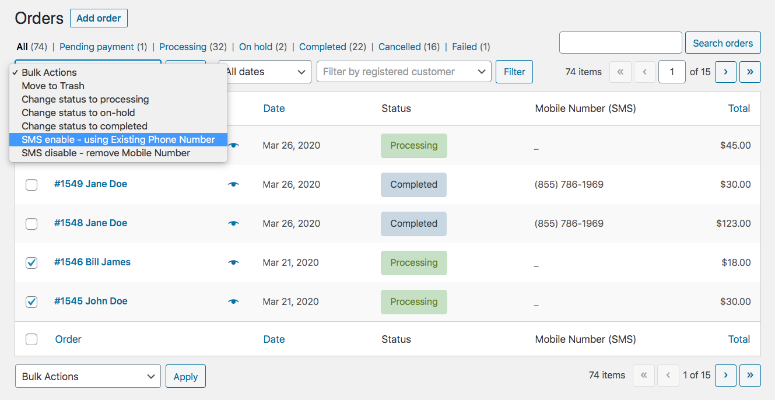This screenshot has width=775, height=400.
Task: Open order #1546 Bill James
Action: (x=92, y=262)
